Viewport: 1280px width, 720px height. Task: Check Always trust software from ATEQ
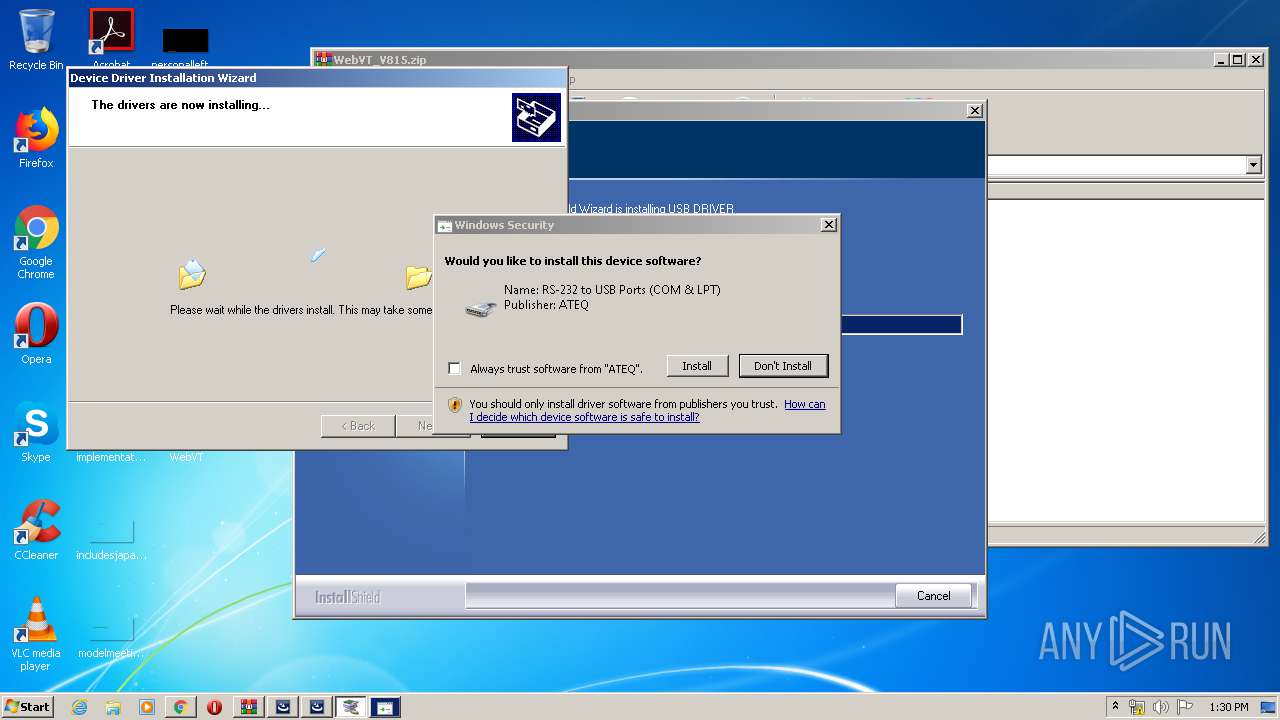454,368
